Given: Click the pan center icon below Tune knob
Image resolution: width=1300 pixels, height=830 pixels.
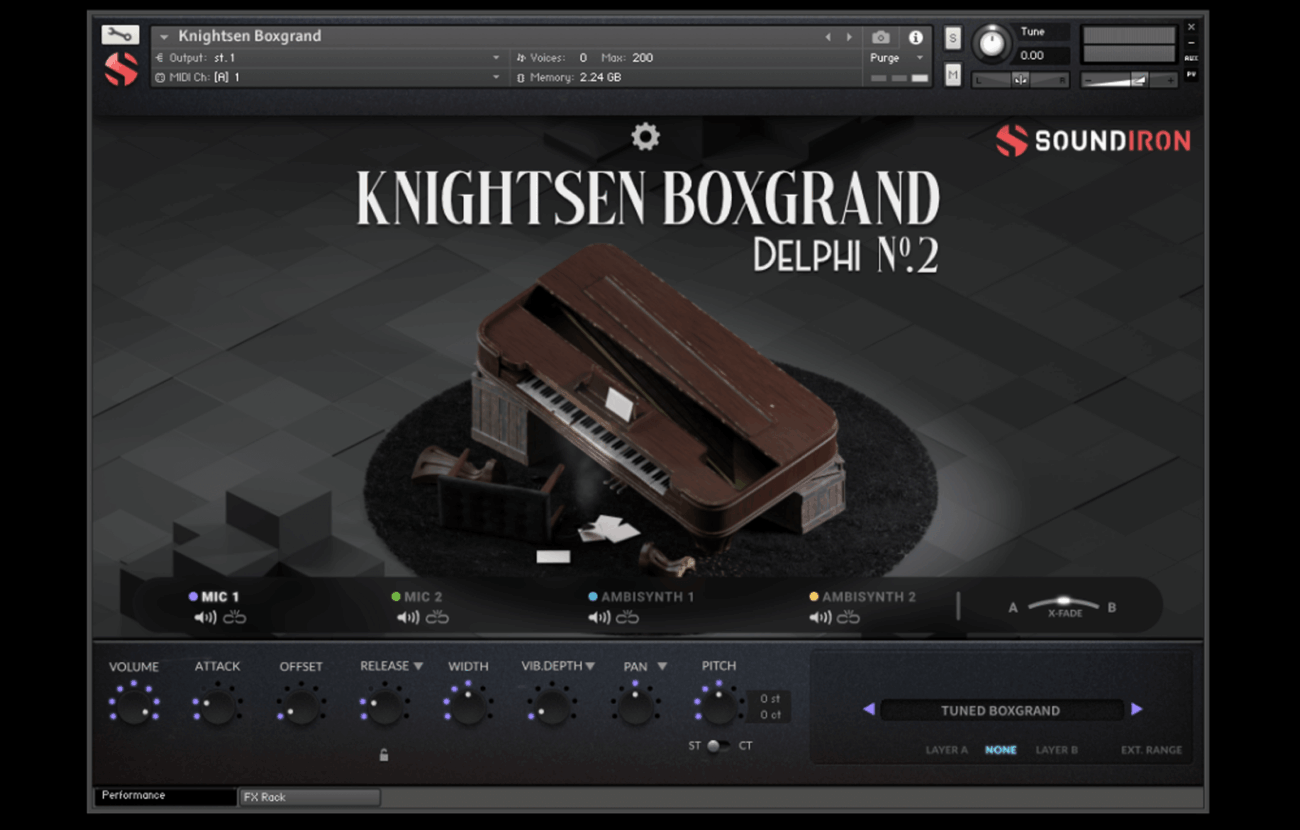Looking at the screenshot, I should (1020, 80).
